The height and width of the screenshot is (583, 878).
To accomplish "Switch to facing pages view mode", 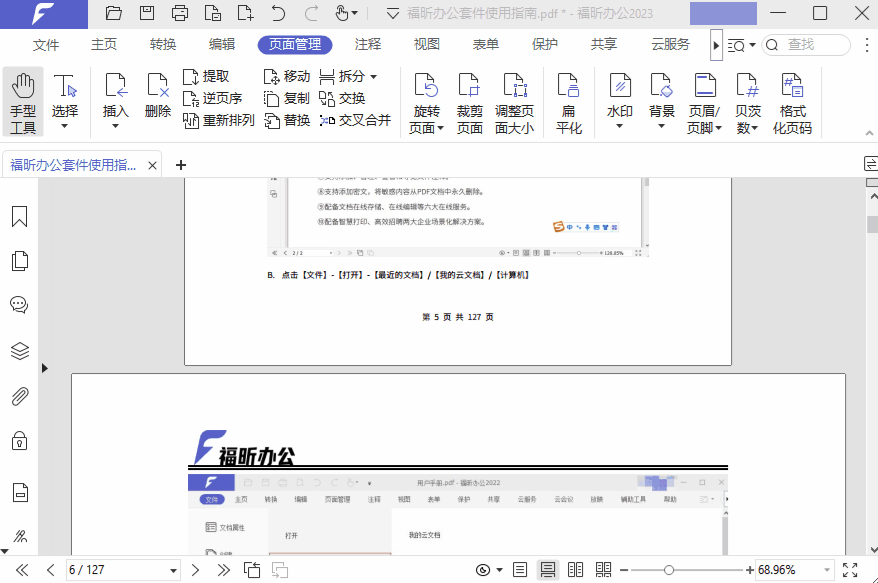I will coord(575,569).
